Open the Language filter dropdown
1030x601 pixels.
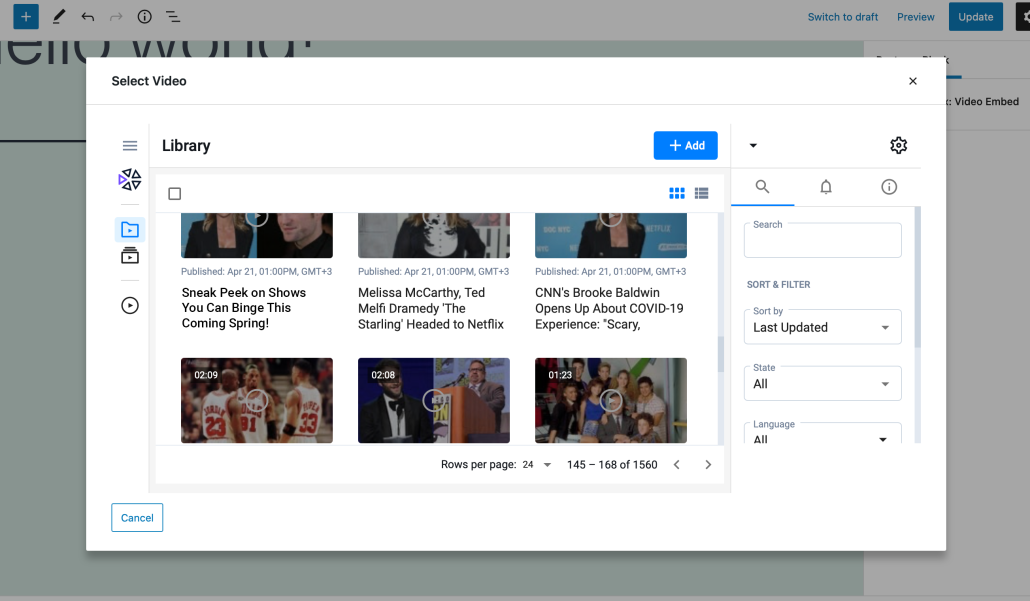pos(822,435)
